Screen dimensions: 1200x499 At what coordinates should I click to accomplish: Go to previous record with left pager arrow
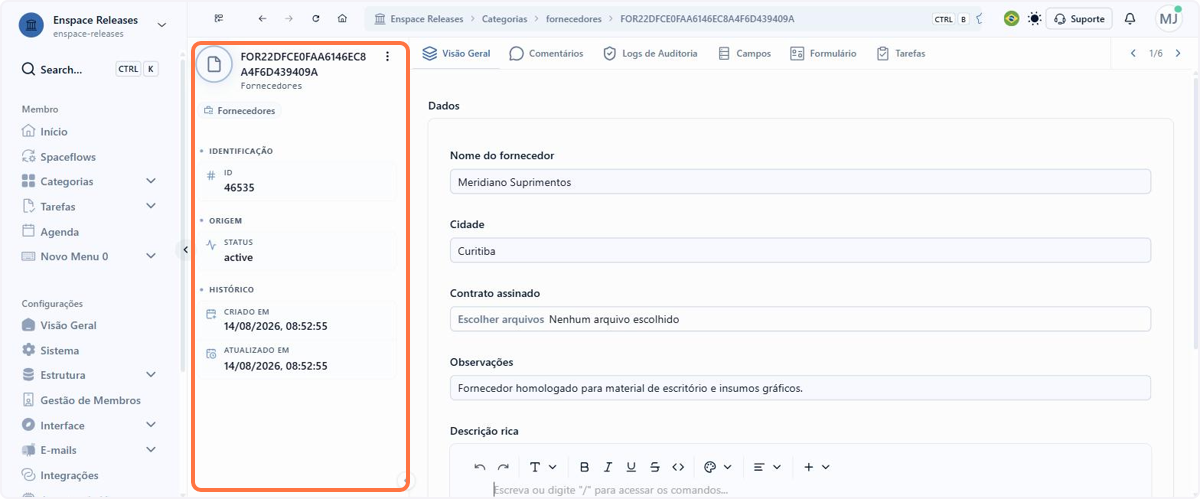[x=1133, y=53]
